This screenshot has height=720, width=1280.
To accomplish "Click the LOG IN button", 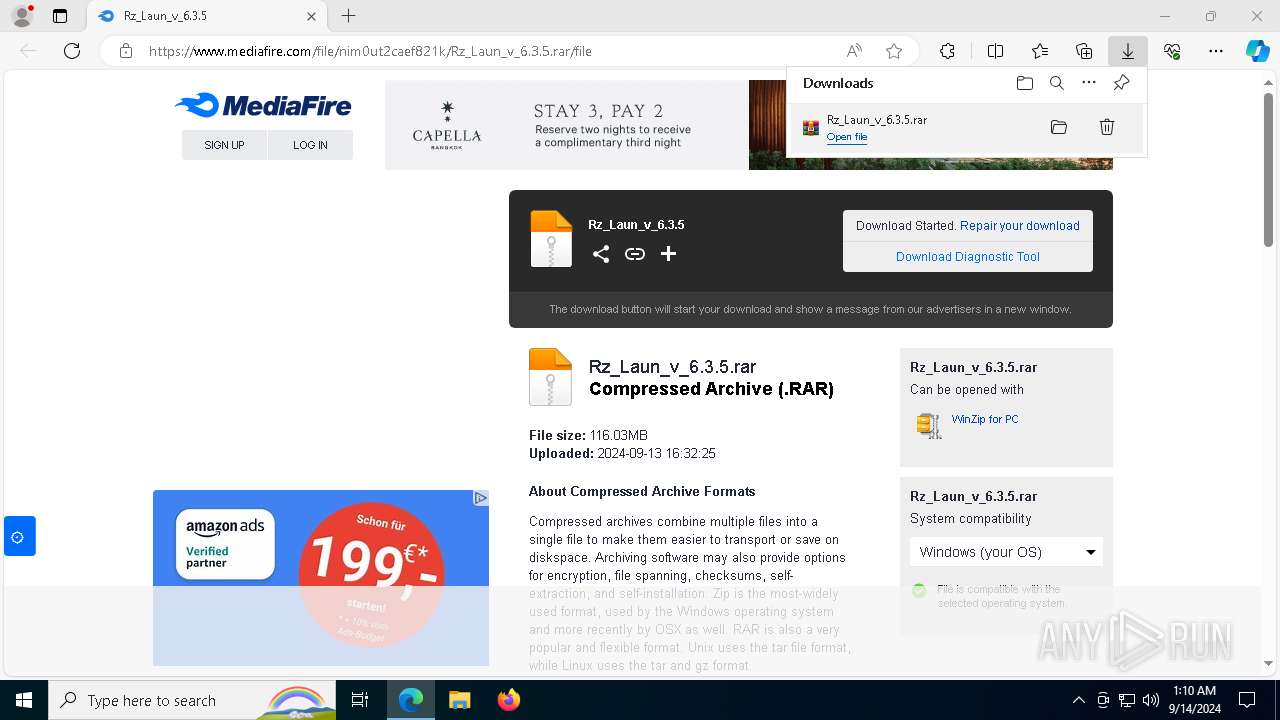I will point(310,145).
